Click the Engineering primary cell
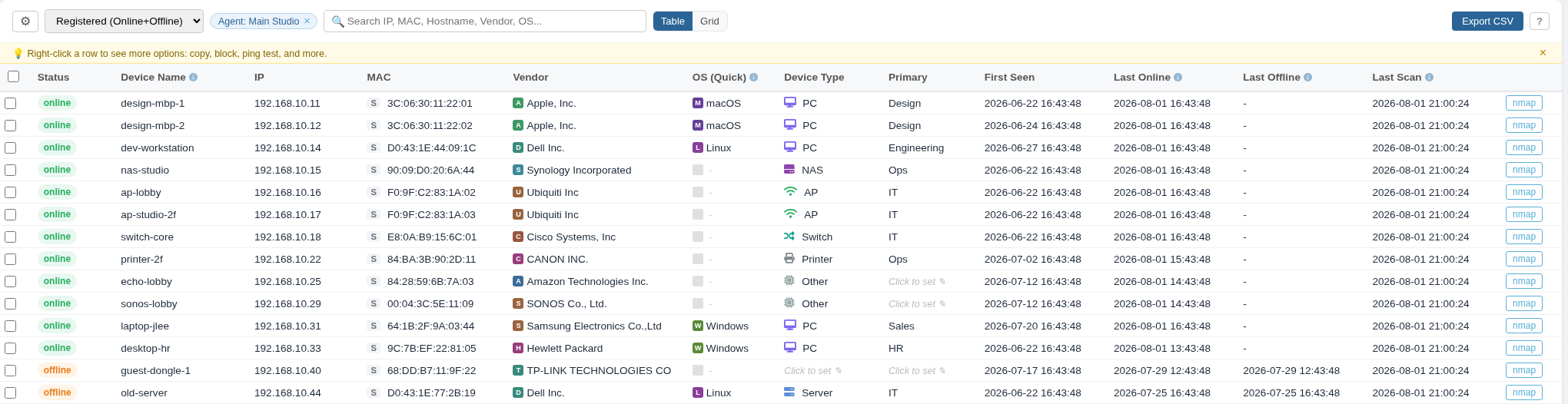This screenshot has height=404, width=1568. point(916,147)
